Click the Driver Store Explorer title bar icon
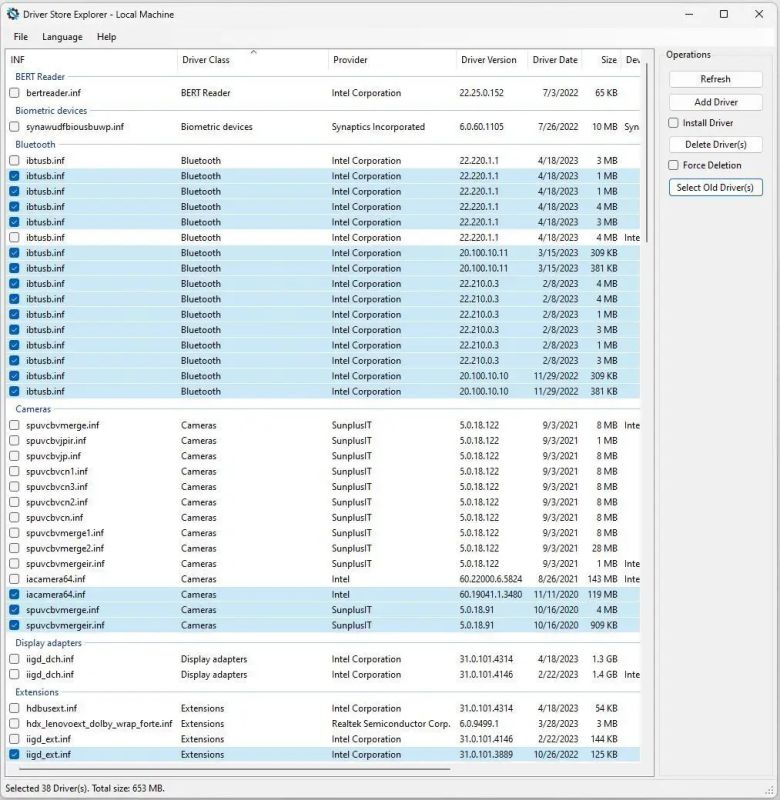This screenshot has height=800, width=780. click(13, 14)
